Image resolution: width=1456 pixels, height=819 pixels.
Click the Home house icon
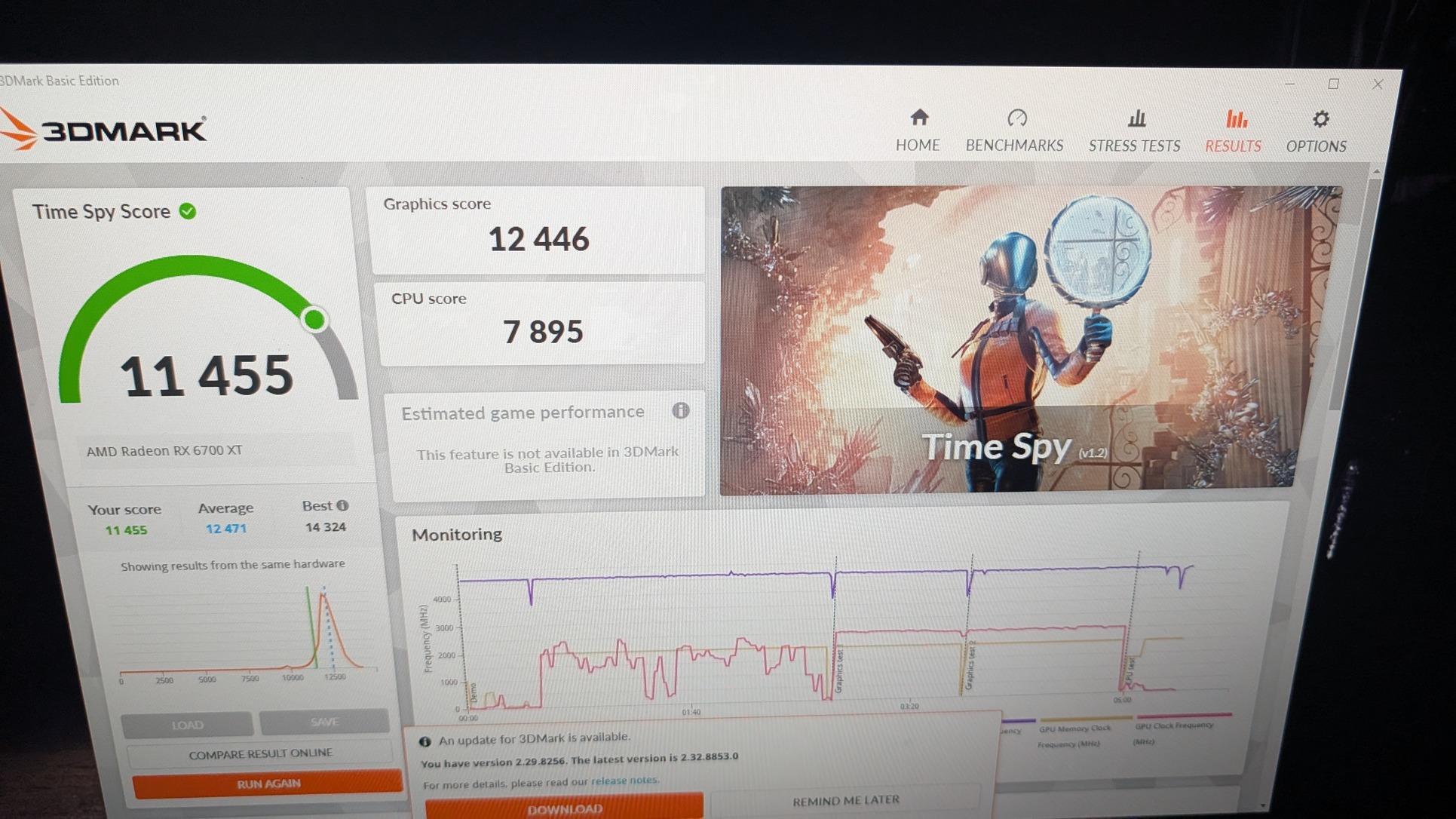918,118
